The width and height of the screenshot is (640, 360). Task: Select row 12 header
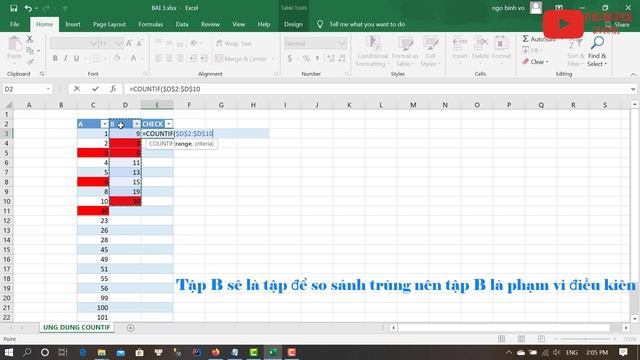[7, 220]
